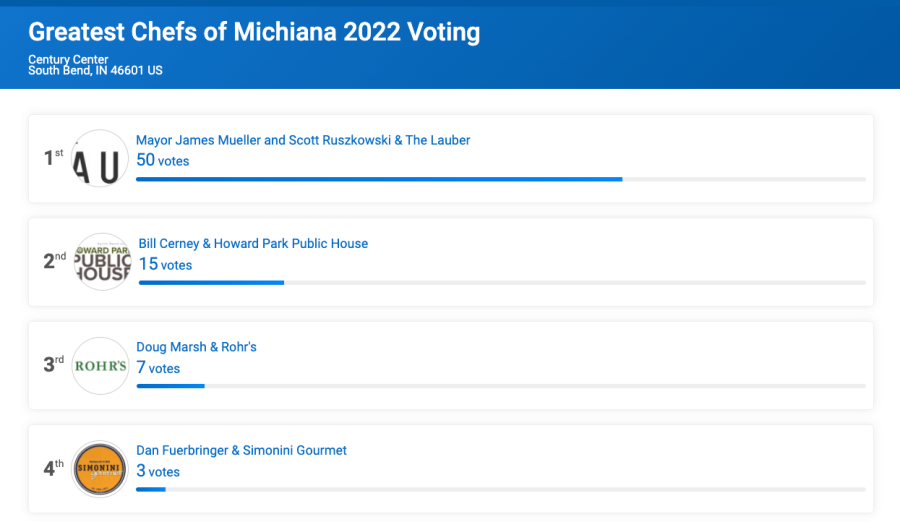Click the 3 votes count

coord(158,471)
